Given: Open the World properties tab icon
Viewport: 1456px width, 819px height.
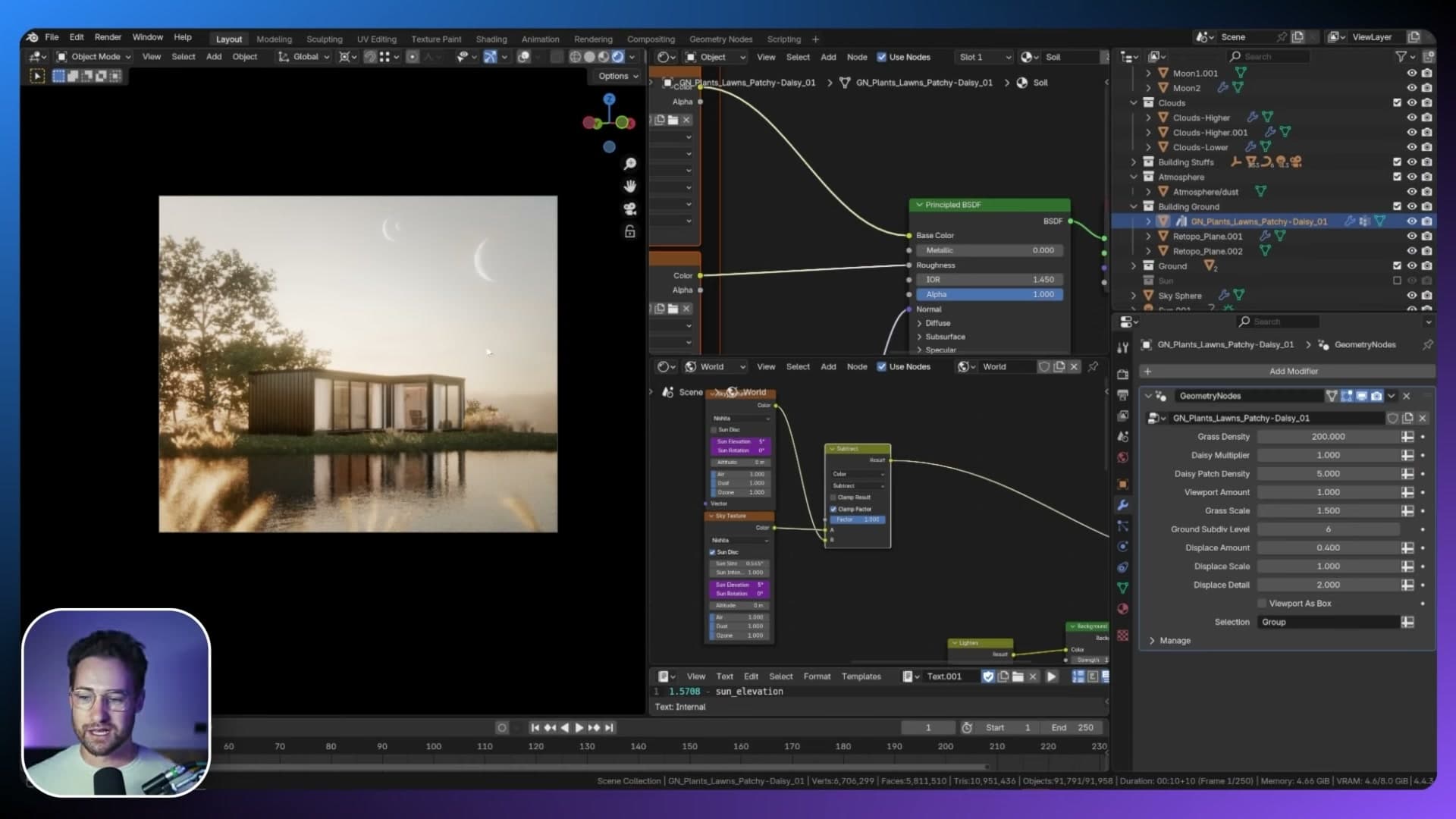Looking at the screenshot, I should coord(1123,457).
